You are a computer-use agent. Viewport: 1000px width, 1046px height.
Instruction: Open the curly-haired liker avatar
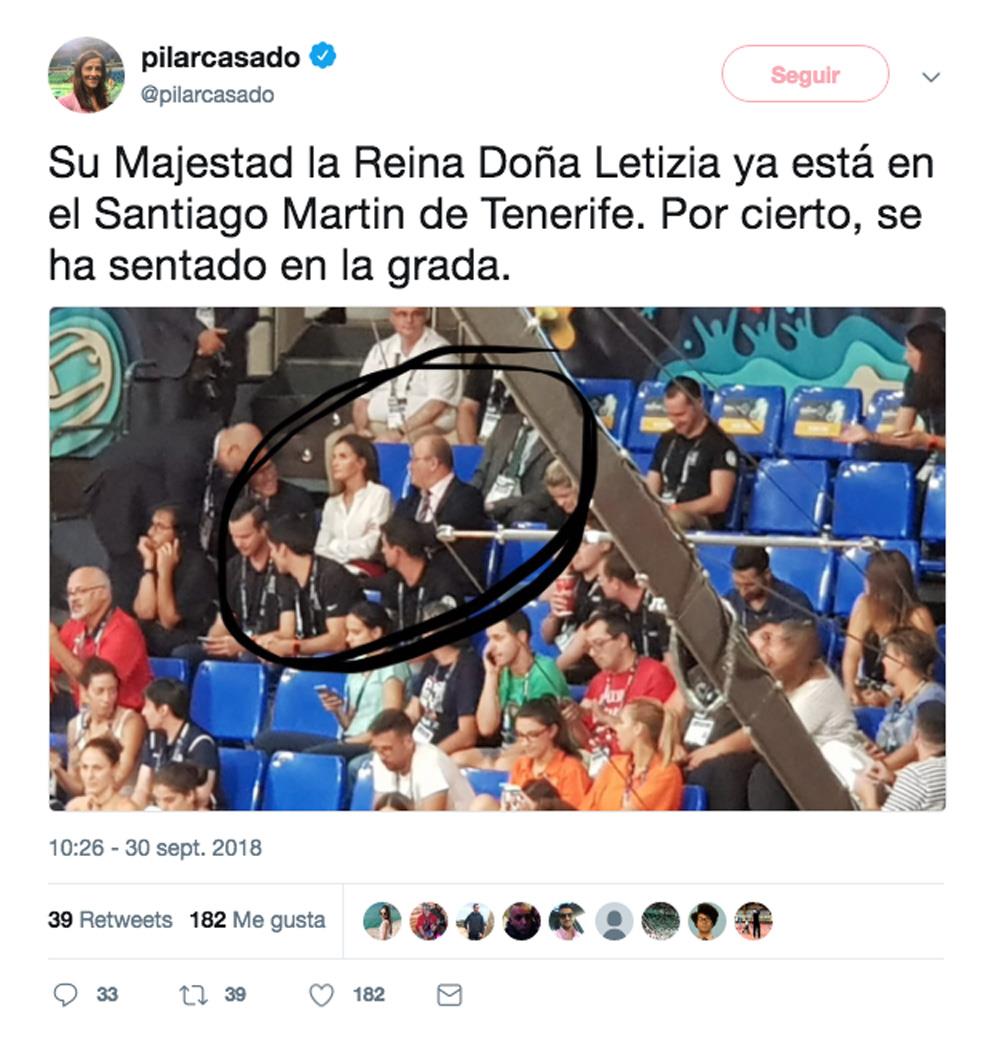pos(706,921)
